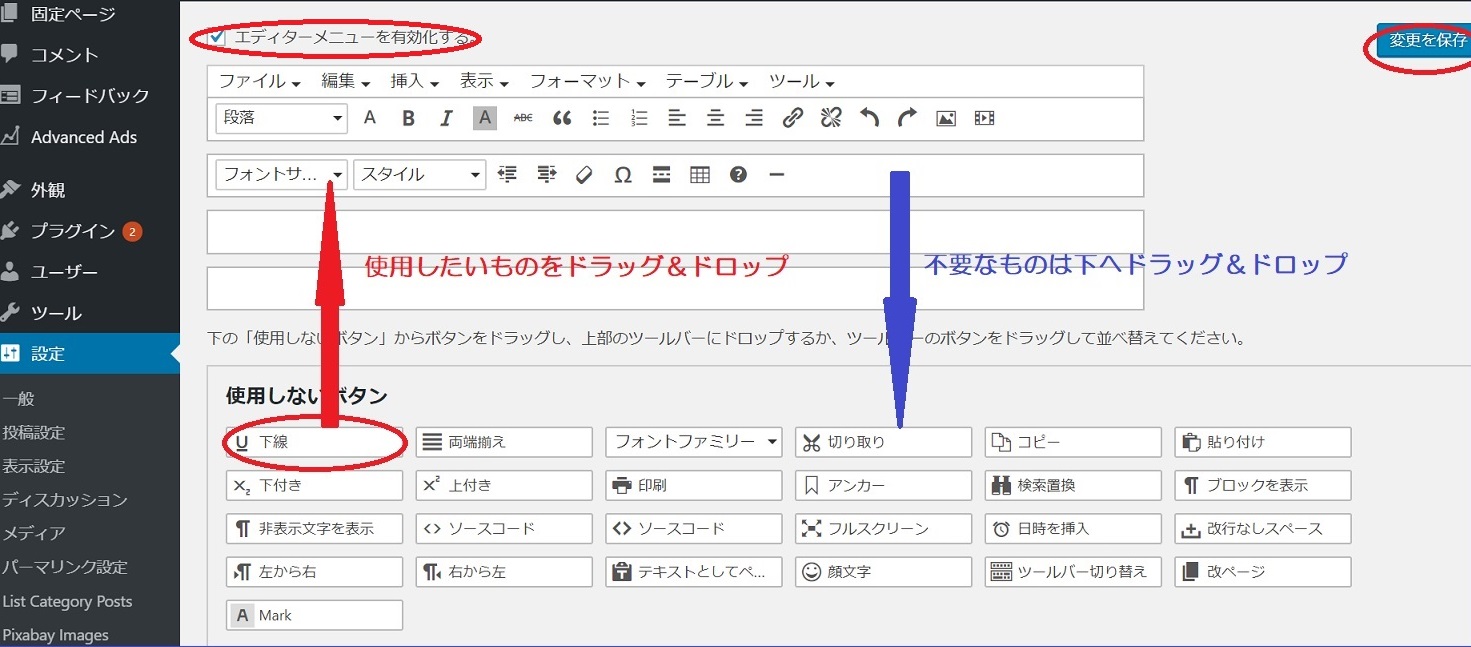This screenshot has width=1471, height=647.
Task: Open プラグイン in the sidebar
Action: (x=73, y=231)
